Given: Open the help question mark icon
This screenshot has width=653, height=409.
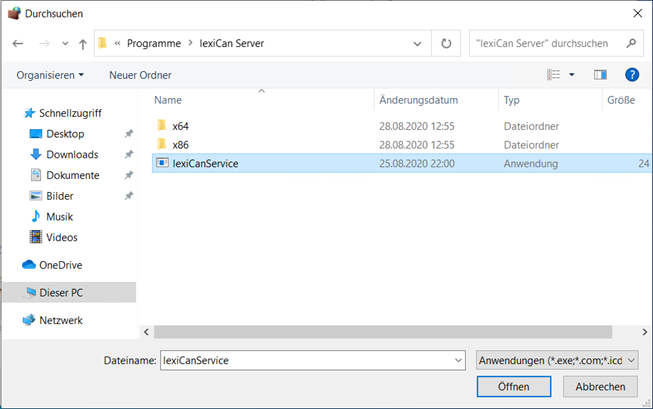Looking at the screenshot, I should coord(631,75).
